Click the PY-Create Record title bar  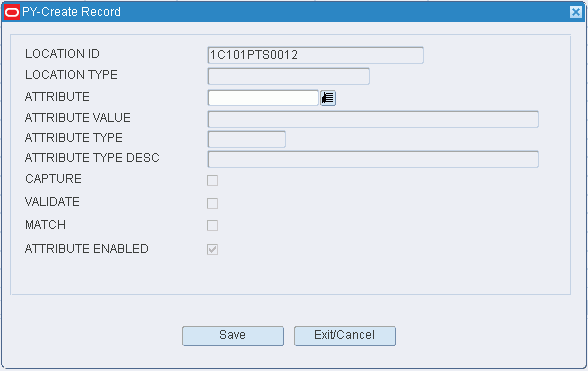point(294,12)
